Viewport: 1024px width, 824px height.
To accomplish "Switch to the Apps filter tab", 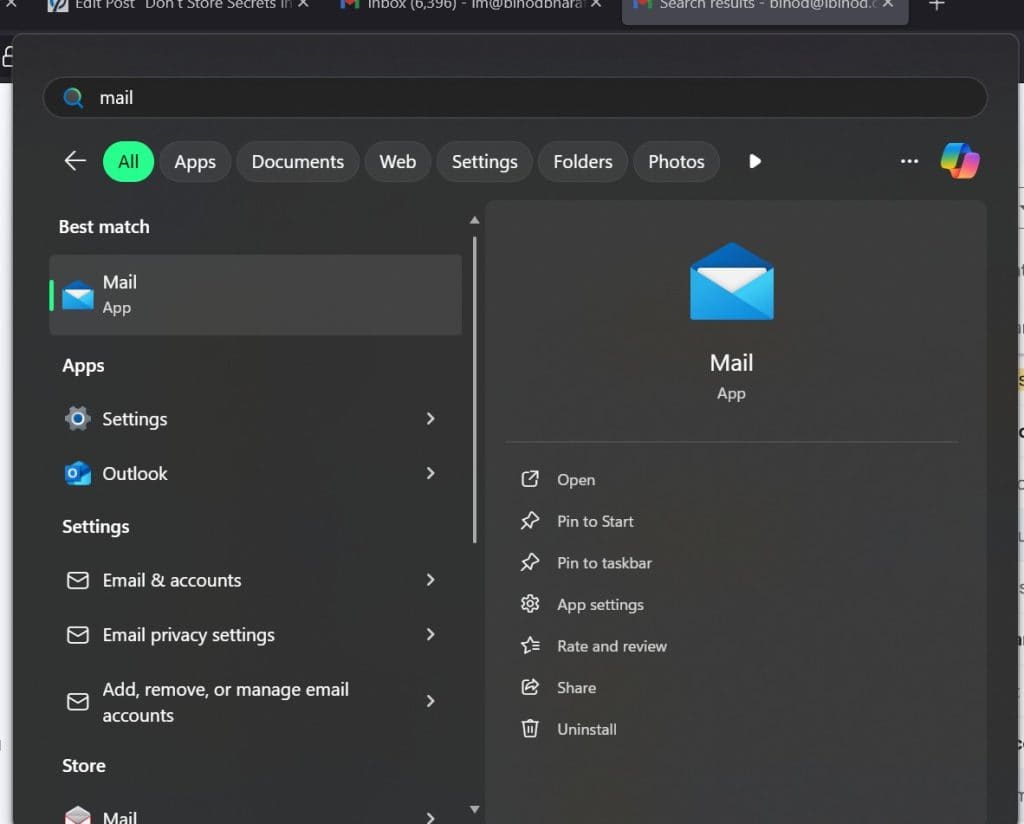I will pos(195,162).
